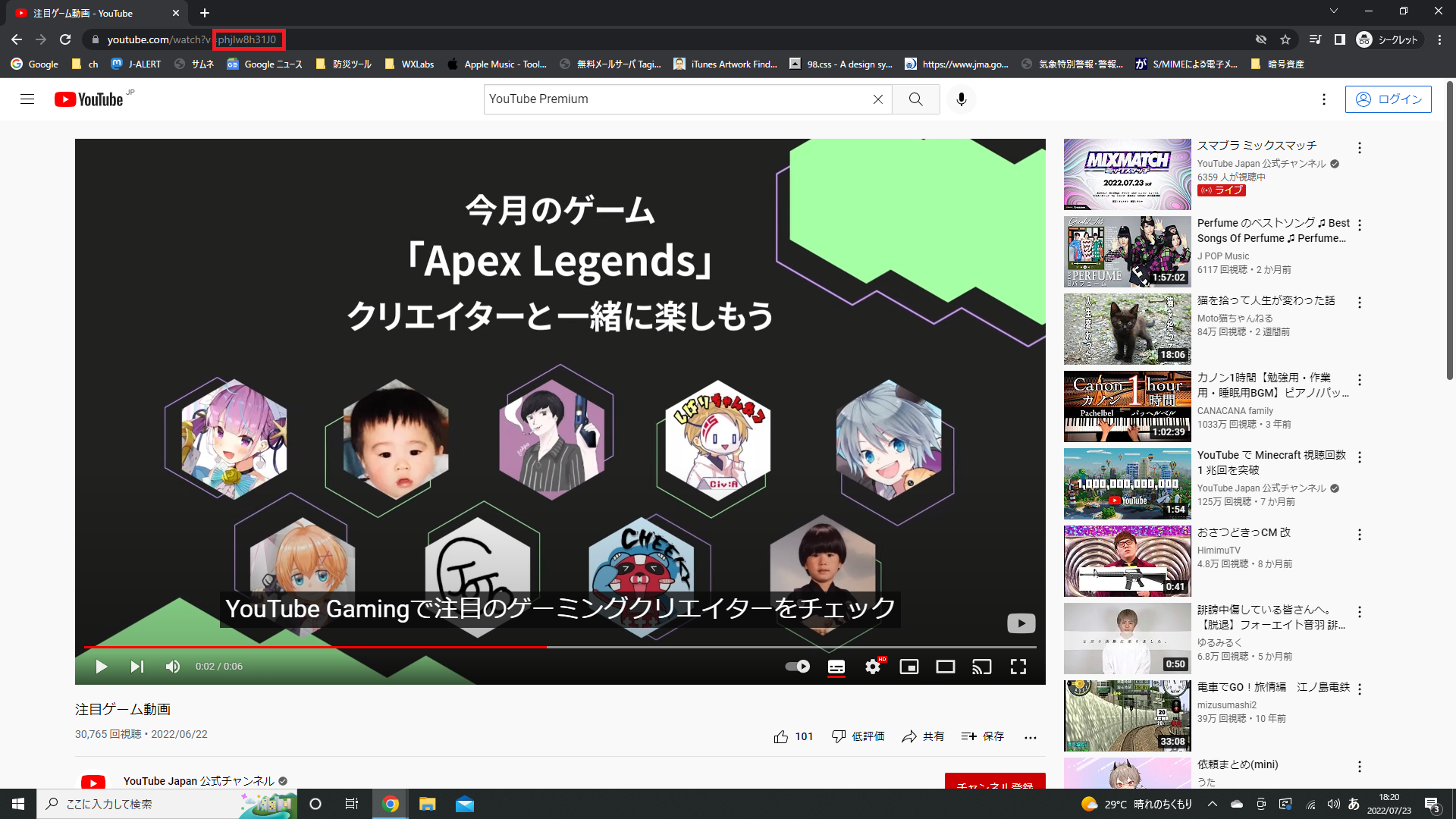This screenshot has height=819, width=1456.
Task: Open the YouTube guide hamburger menu
Action: pos(27,99)
